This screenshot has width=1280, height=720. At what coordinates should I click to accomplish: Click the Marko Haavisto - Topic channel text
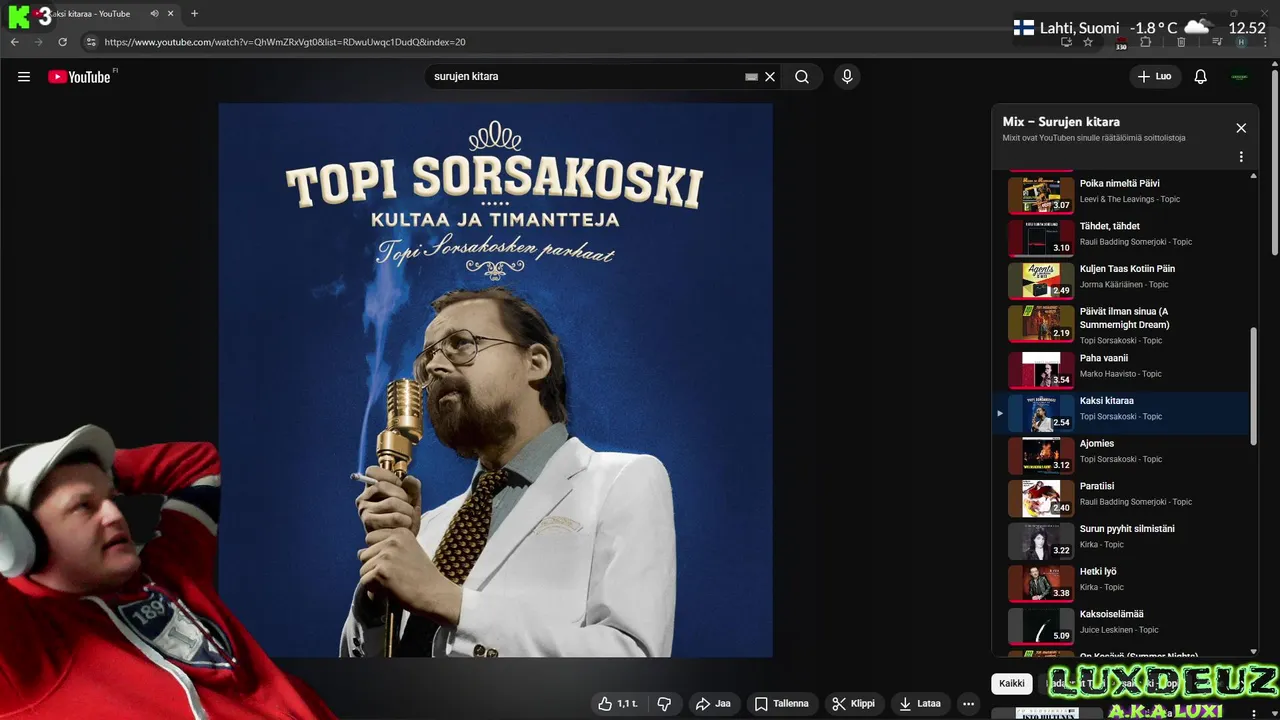1121,374
